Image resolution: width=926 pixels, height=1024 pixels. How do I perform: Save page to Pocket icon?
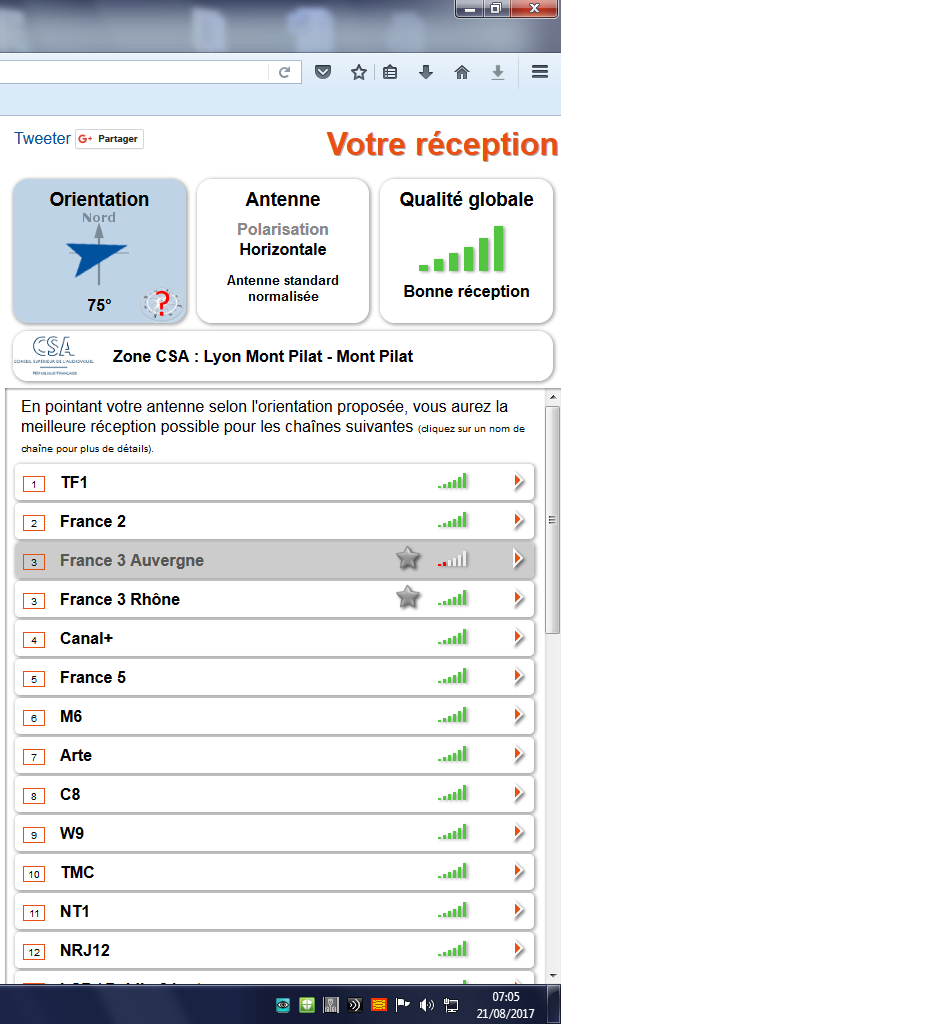coord(323,72)
